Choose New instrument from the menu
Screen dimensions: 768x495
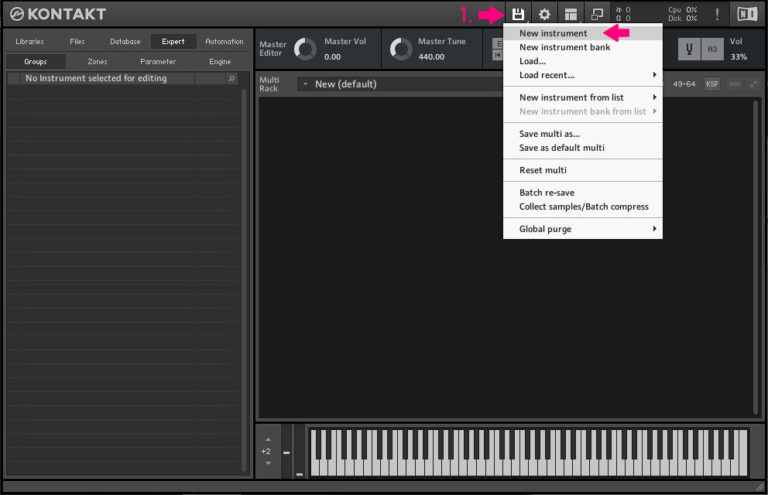coord(553,33)
